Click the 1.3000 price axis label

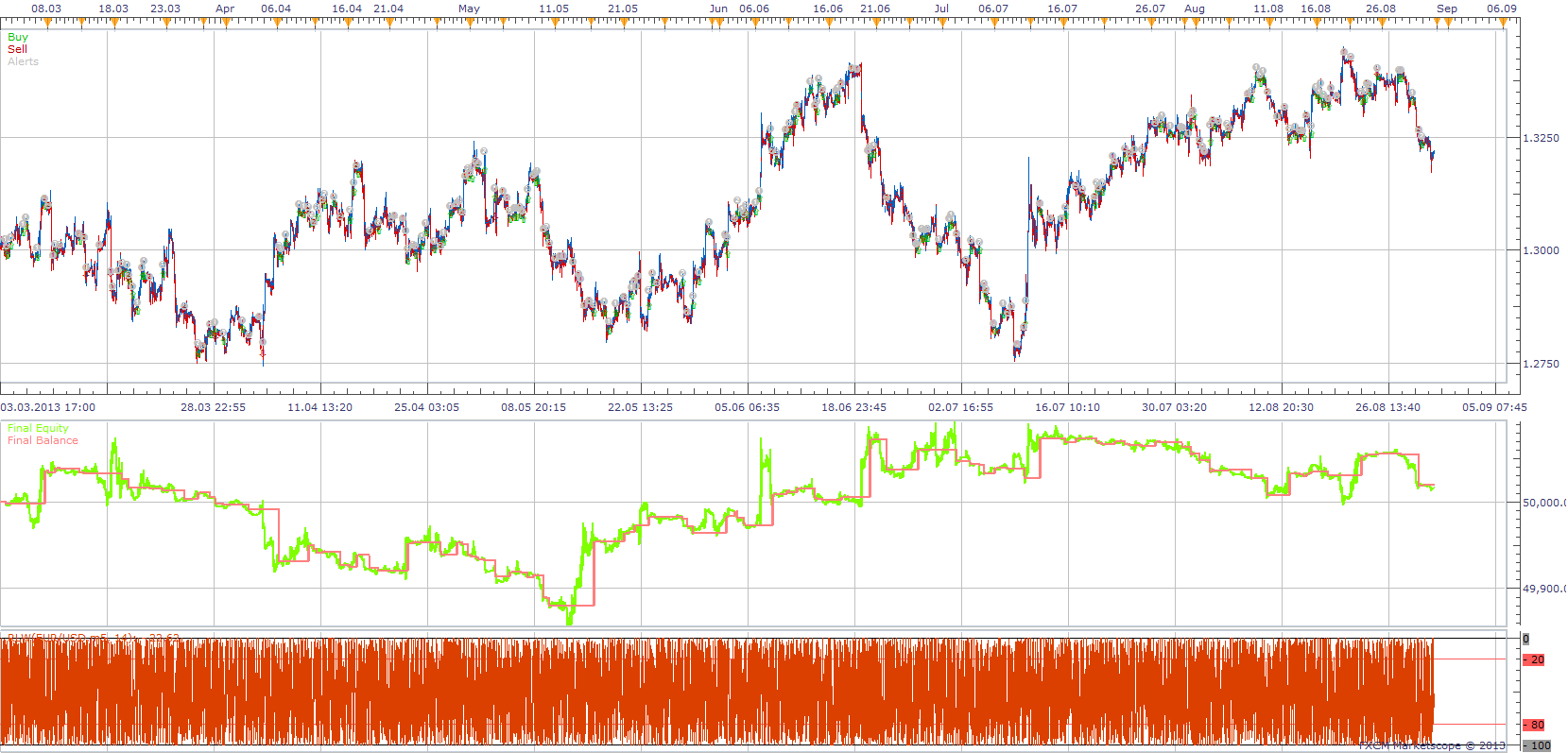(1541, 250)
